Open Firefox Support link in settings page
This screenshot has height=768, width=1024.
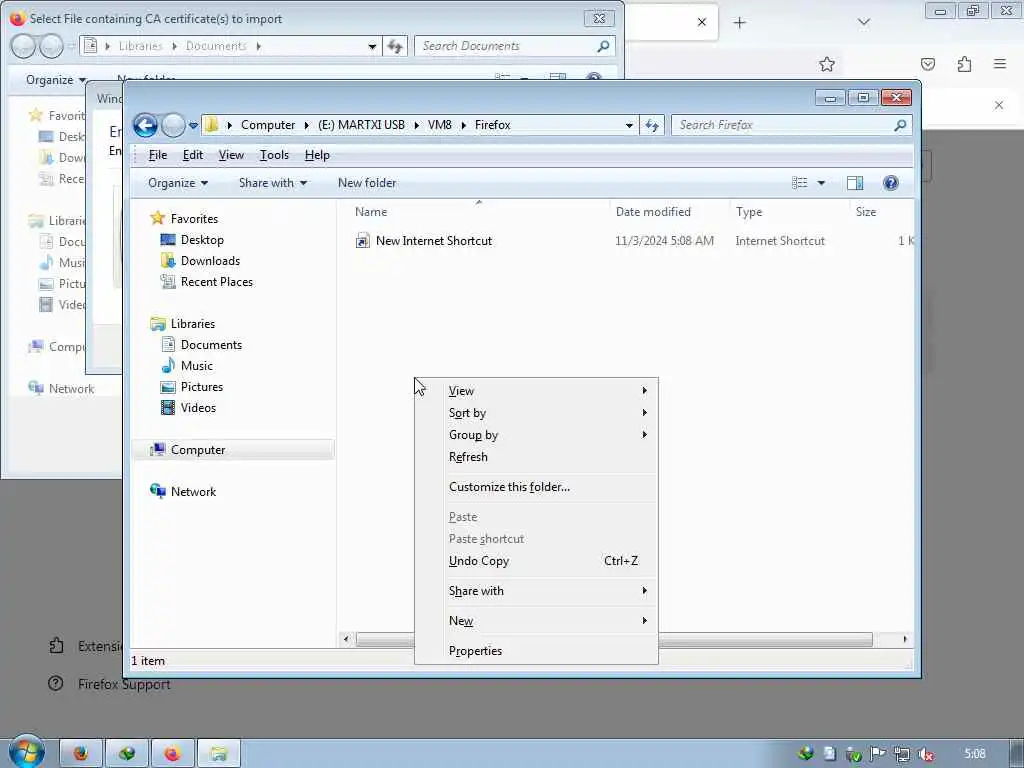pyautogui.click(x=124, y=684)
